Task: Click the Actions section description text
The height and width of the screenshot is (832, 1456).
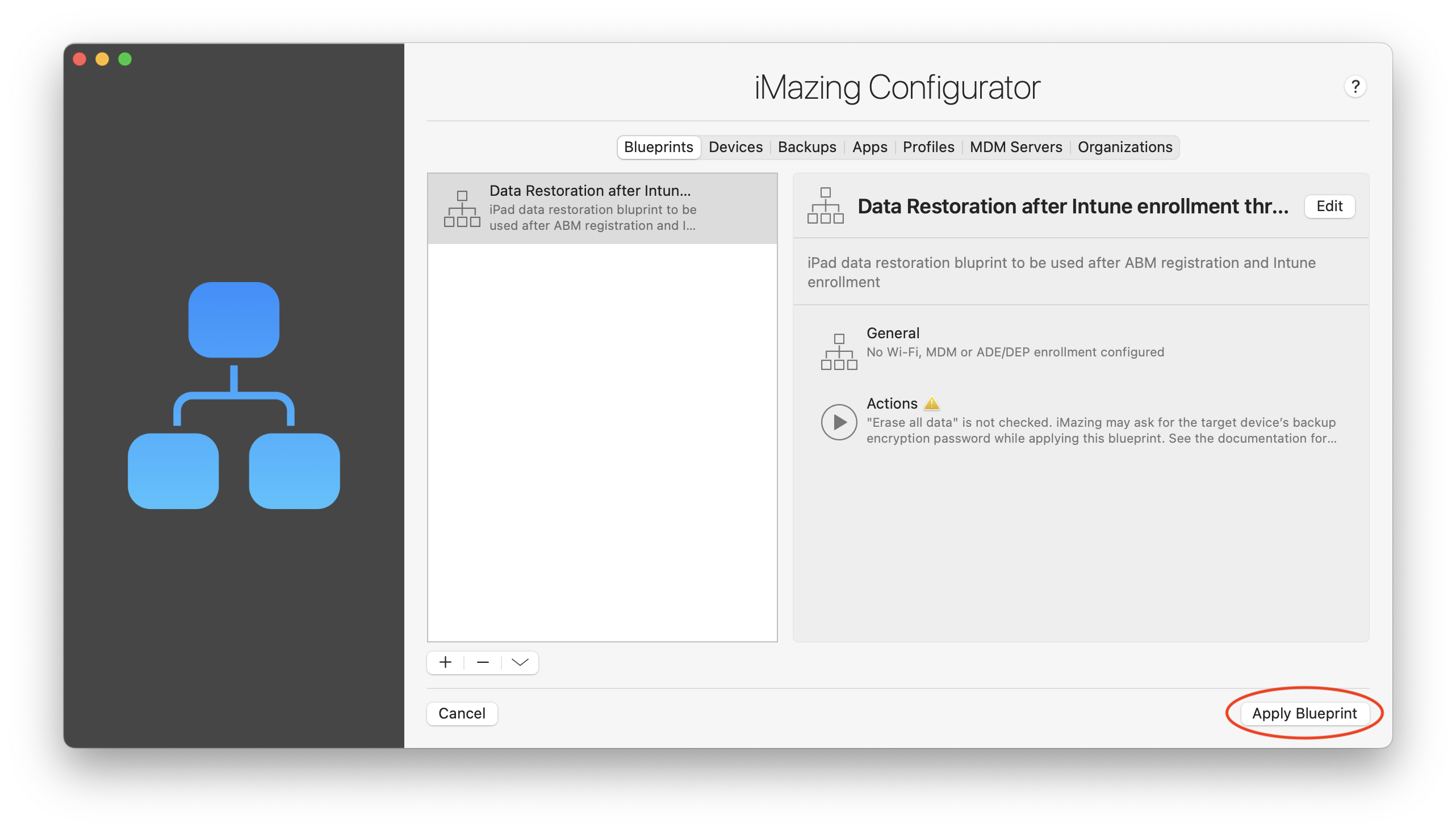Action: tap(1101, 430)
